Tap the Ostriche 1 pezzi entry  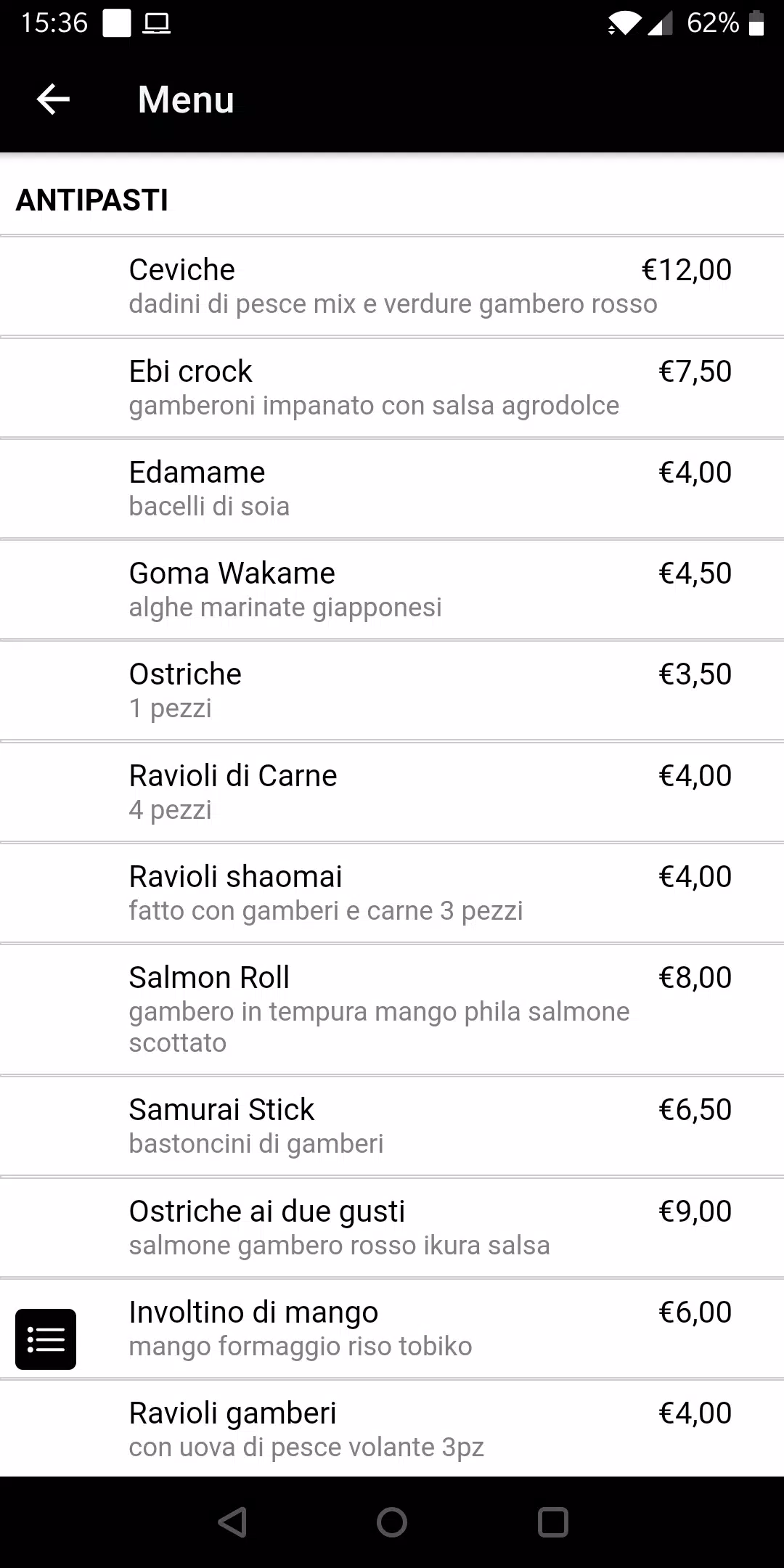pyautogui.click(x=392, y=690)
